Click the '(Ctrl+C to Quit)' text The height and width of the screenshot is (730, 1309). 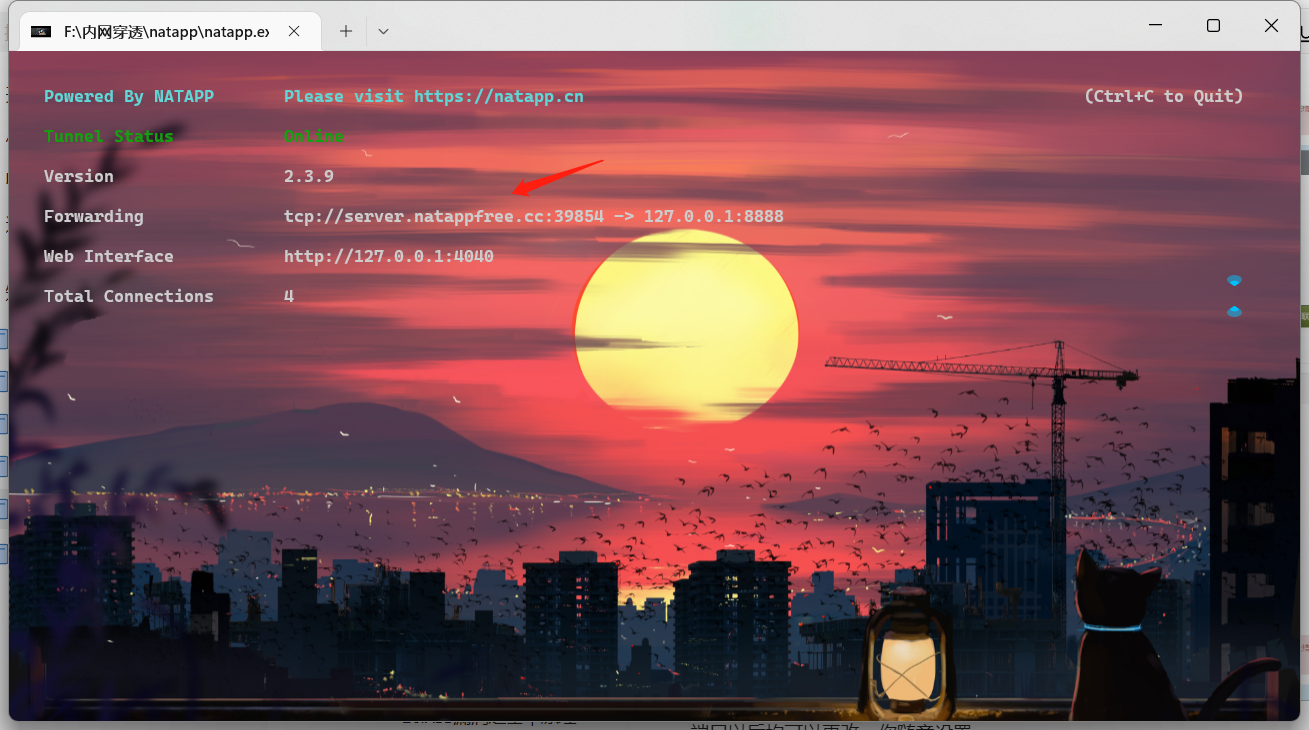[x=1164, y=96]
